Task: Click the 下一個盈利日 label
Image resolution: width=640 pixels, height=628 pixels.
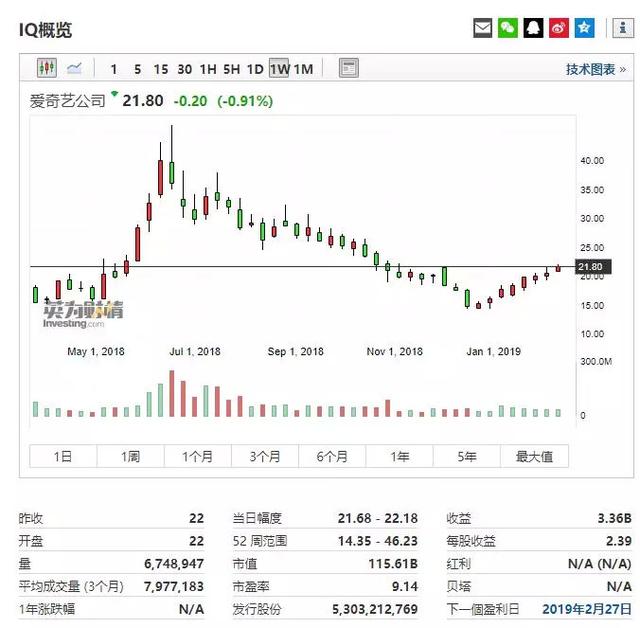Action: pos(483,609)
